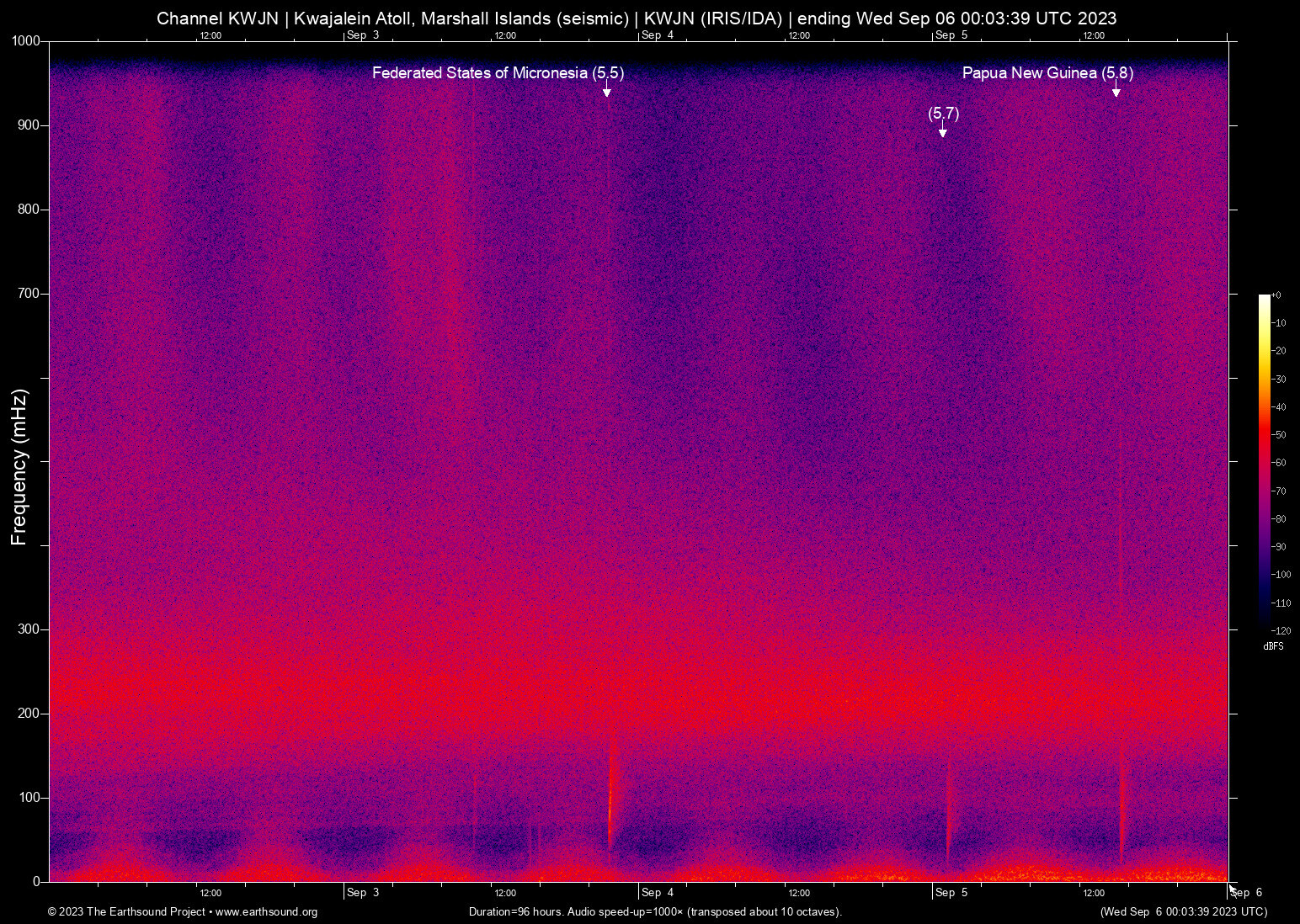Click the 'Papua New Guinea (5.8)' annotation
The width and height of the screenshot is (1300, 924).
pos(1048,73)
